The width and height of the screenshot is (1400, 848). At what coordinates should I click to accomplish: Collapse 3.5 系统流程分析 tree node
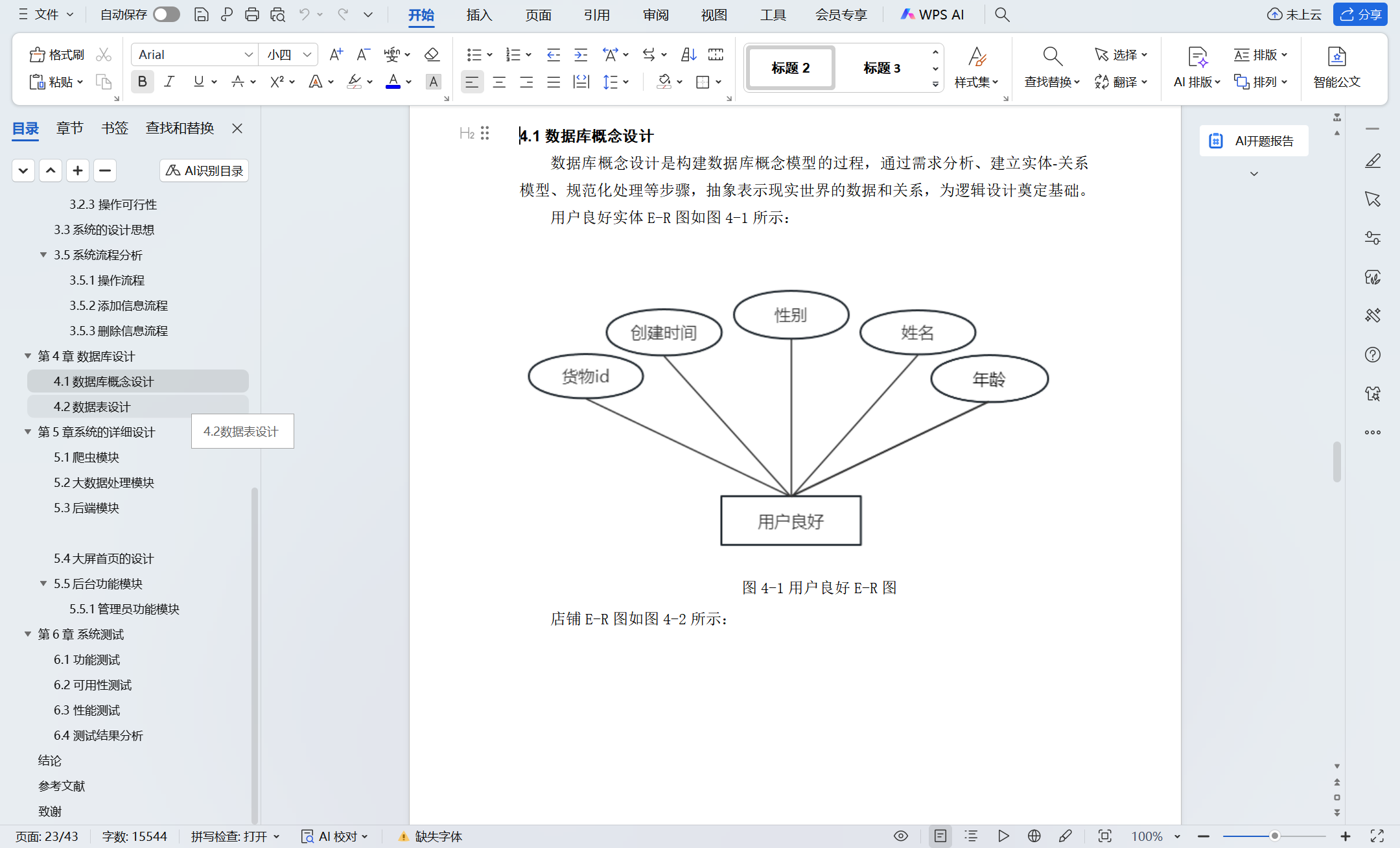pyautogui.click(x=43, y=255)
